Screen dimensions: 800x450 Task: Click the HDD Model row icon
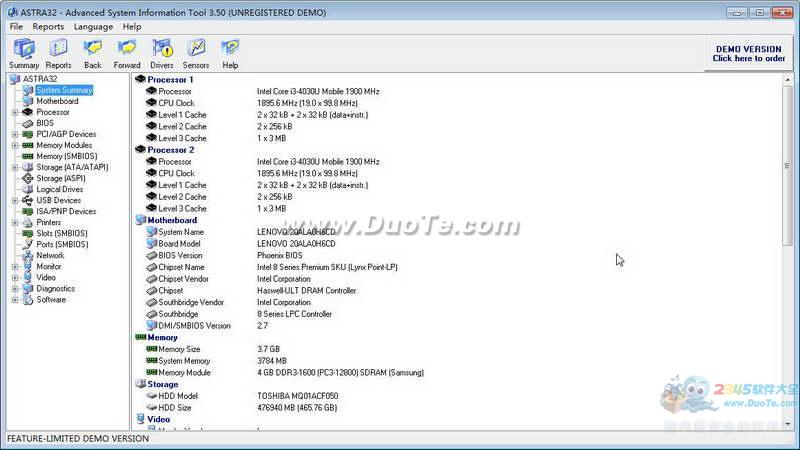coord(152,395)
